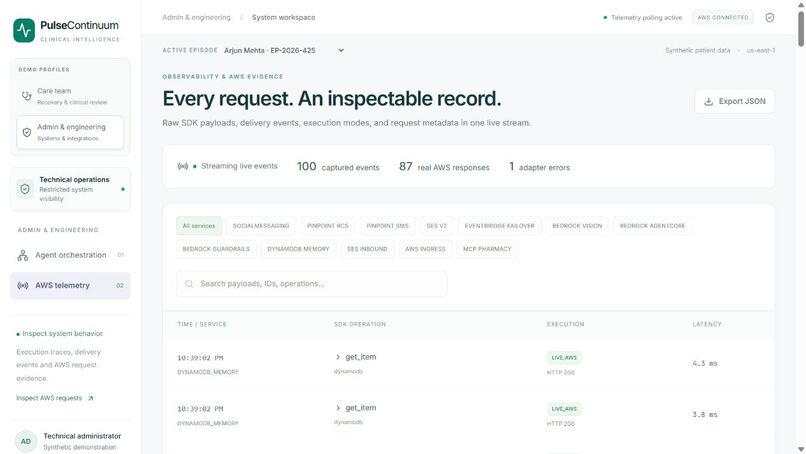Click the Streaming live events label
This screenshot has width=806, height=454.
240,166
